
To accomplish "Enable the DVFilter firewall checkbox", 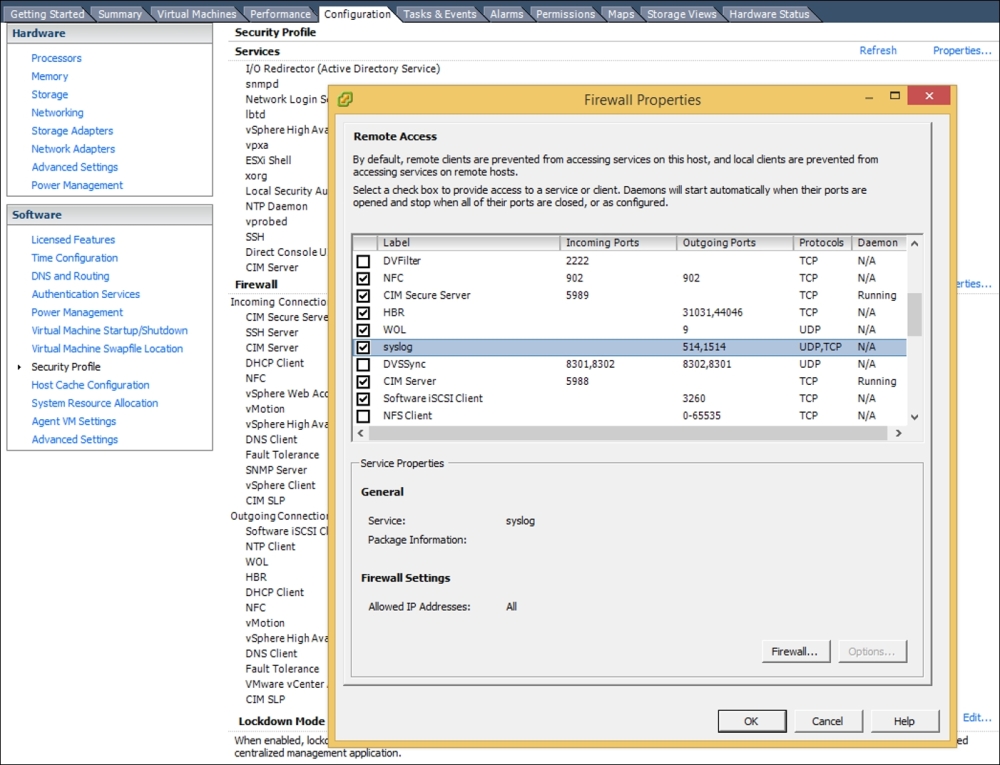I will point(363,261).
